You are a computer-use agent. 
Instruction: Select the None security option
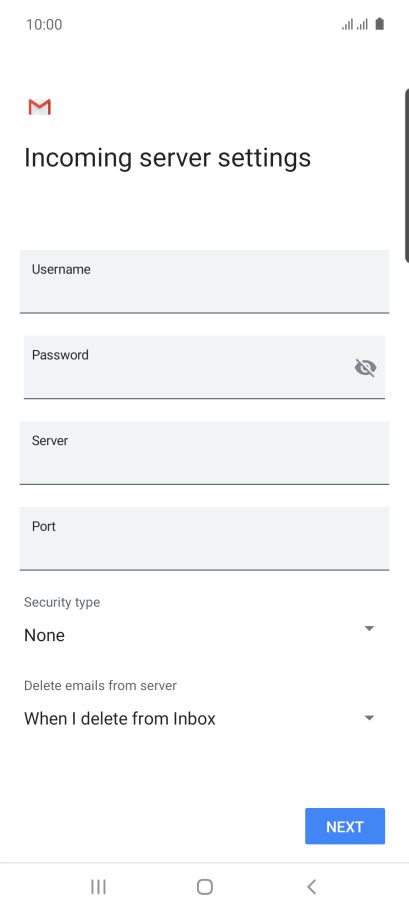click(44, 635)
